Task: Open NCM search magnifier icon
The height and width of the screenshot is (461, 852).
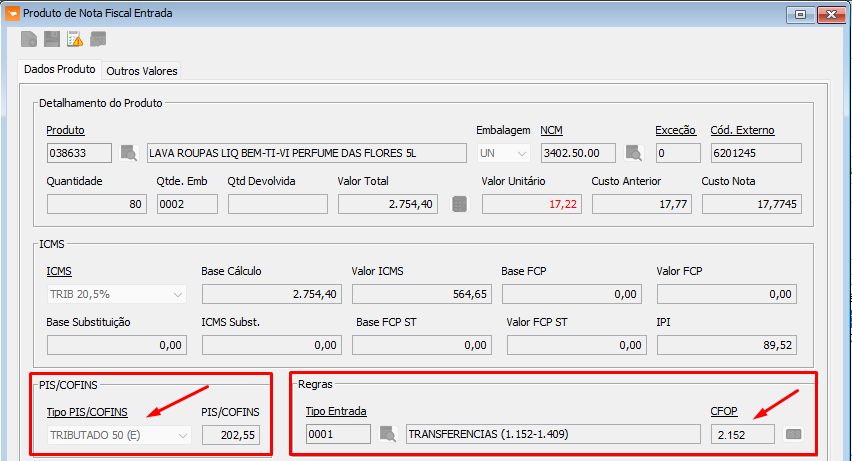Action: click(x=633, y=153)
